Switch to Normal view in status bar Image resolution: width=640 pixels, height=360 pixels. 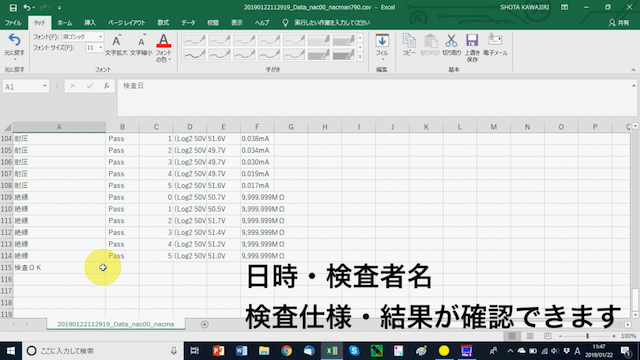512,336
